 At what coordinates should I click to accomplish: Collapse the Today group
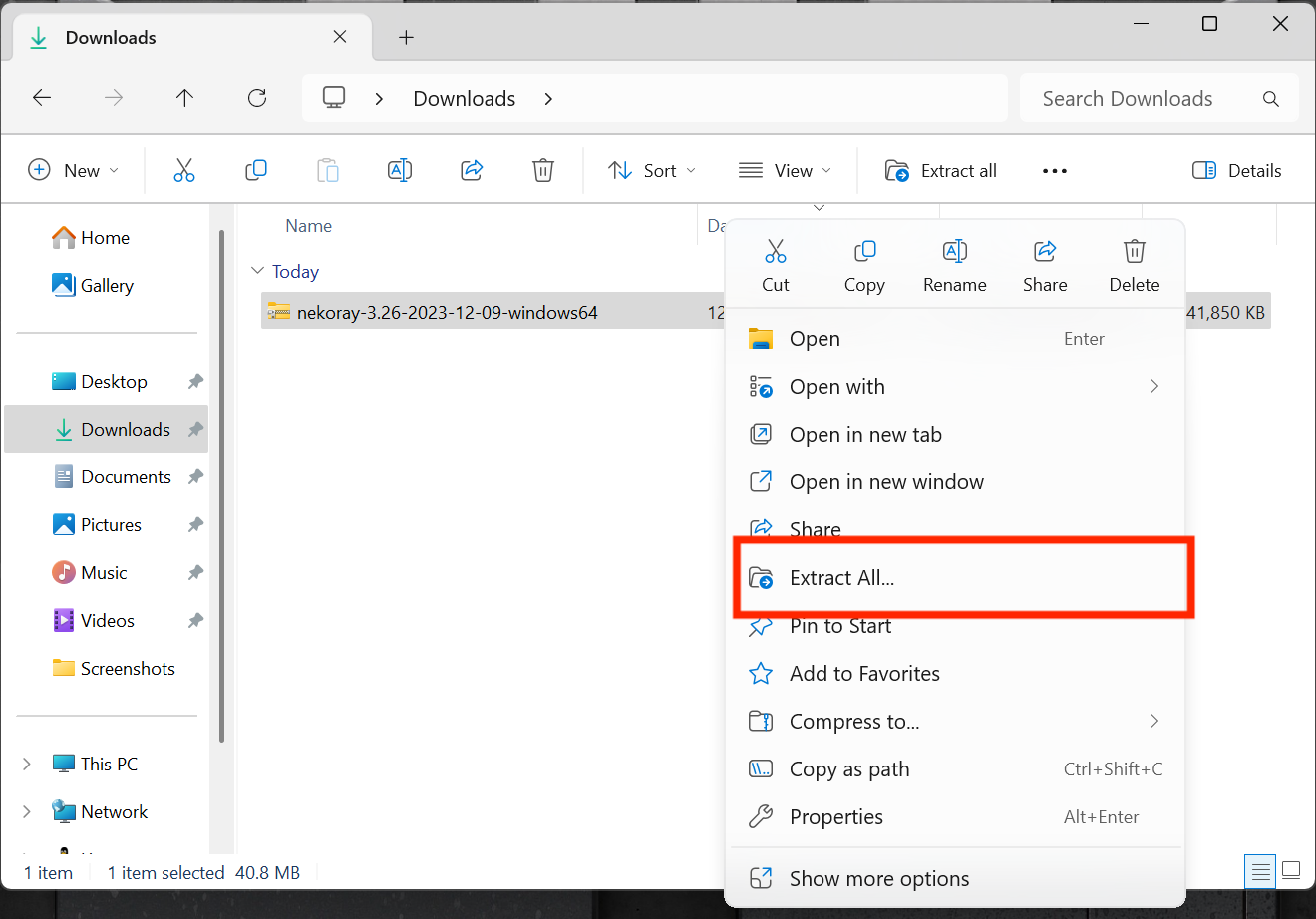tap(258, 271)
